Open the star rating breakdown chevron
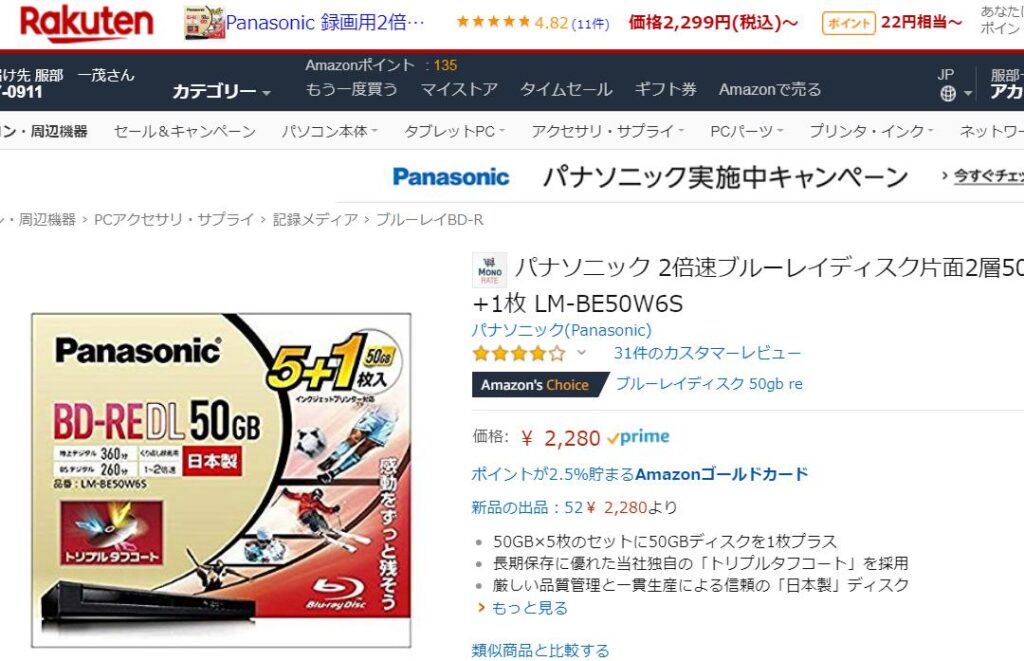Viewport: 1024px width, 661px height. (581, 353)
